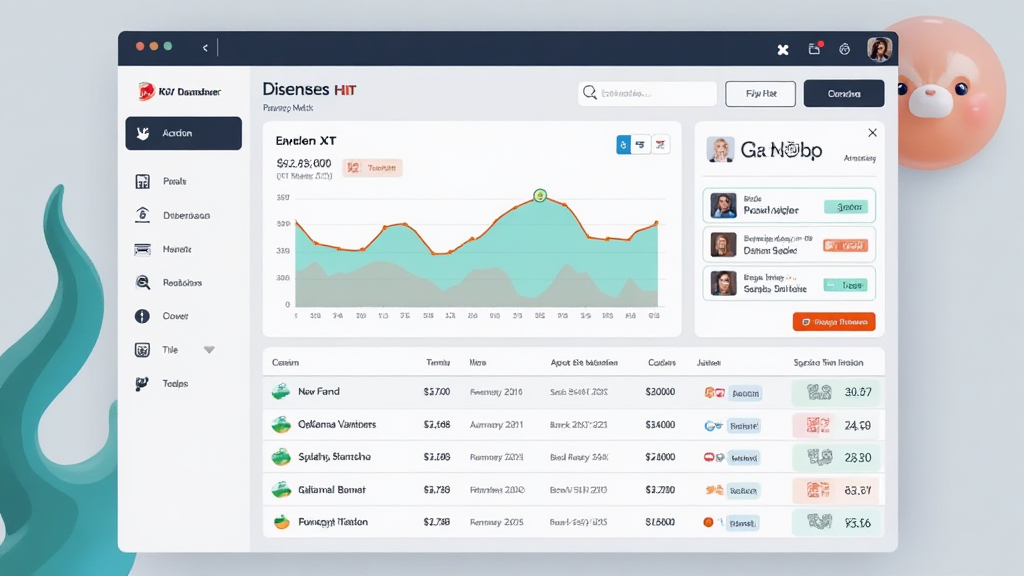Image resolution: width=1024 pixels, height=576 pixels.
Task: Click the magnifier icon next to Reports entry
Action: (x=141, y=282)
